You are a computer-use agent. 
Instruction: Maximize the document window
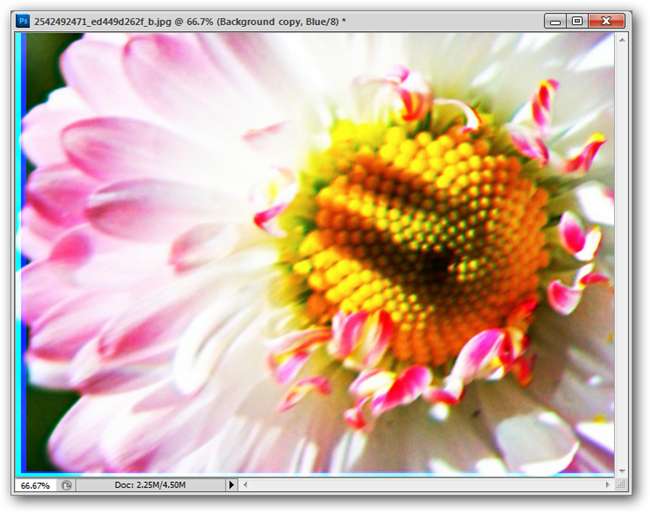(577, 20)
